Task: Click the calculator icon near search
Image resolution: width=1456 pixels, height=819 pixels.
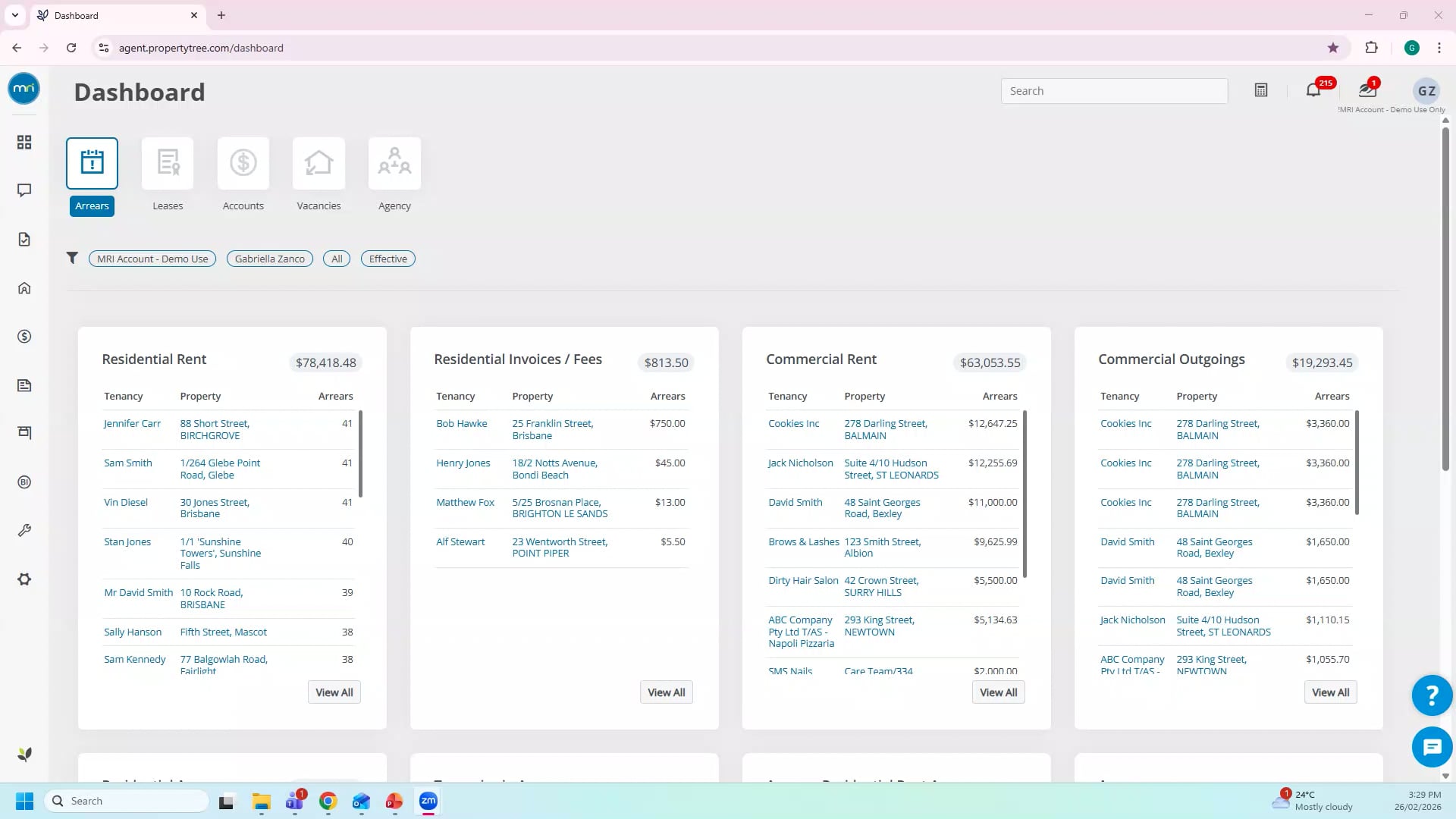Action: coord(1261,90)
